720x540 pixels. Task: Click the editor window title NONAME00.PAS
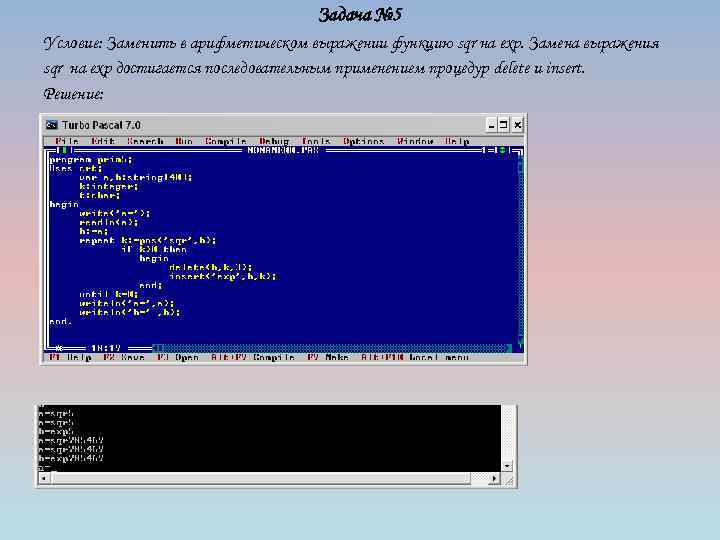(283, 150)
